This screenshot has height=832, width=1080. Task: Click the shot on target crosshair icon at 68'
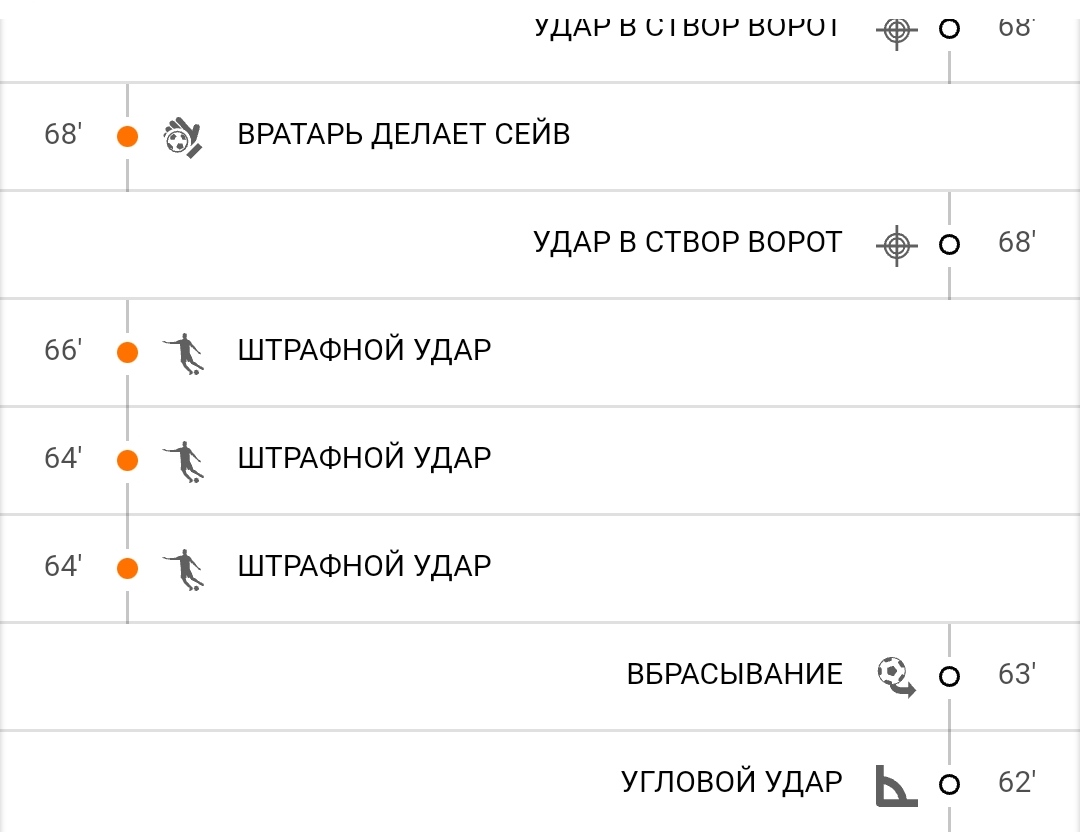coord(897,245)
